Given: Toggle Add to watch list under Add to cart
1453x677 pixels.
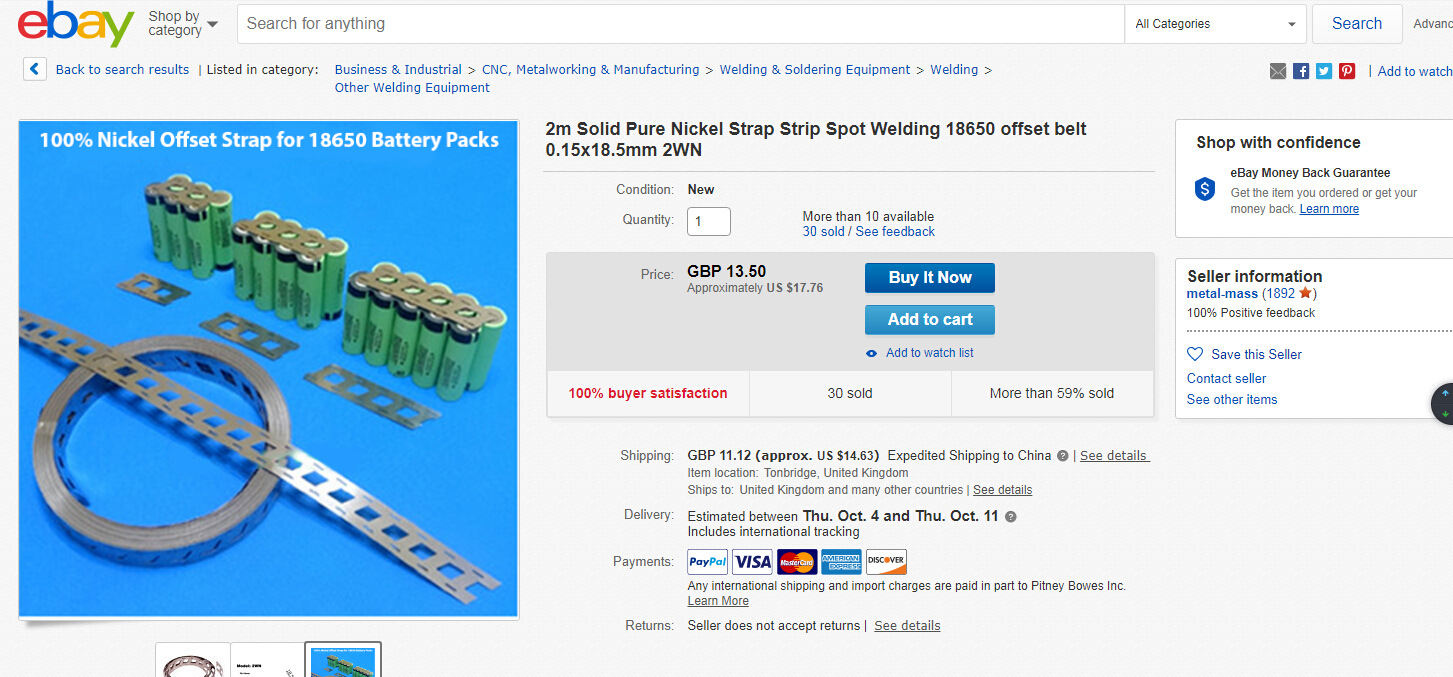Looking at the screenshot, I should [929, 353].
